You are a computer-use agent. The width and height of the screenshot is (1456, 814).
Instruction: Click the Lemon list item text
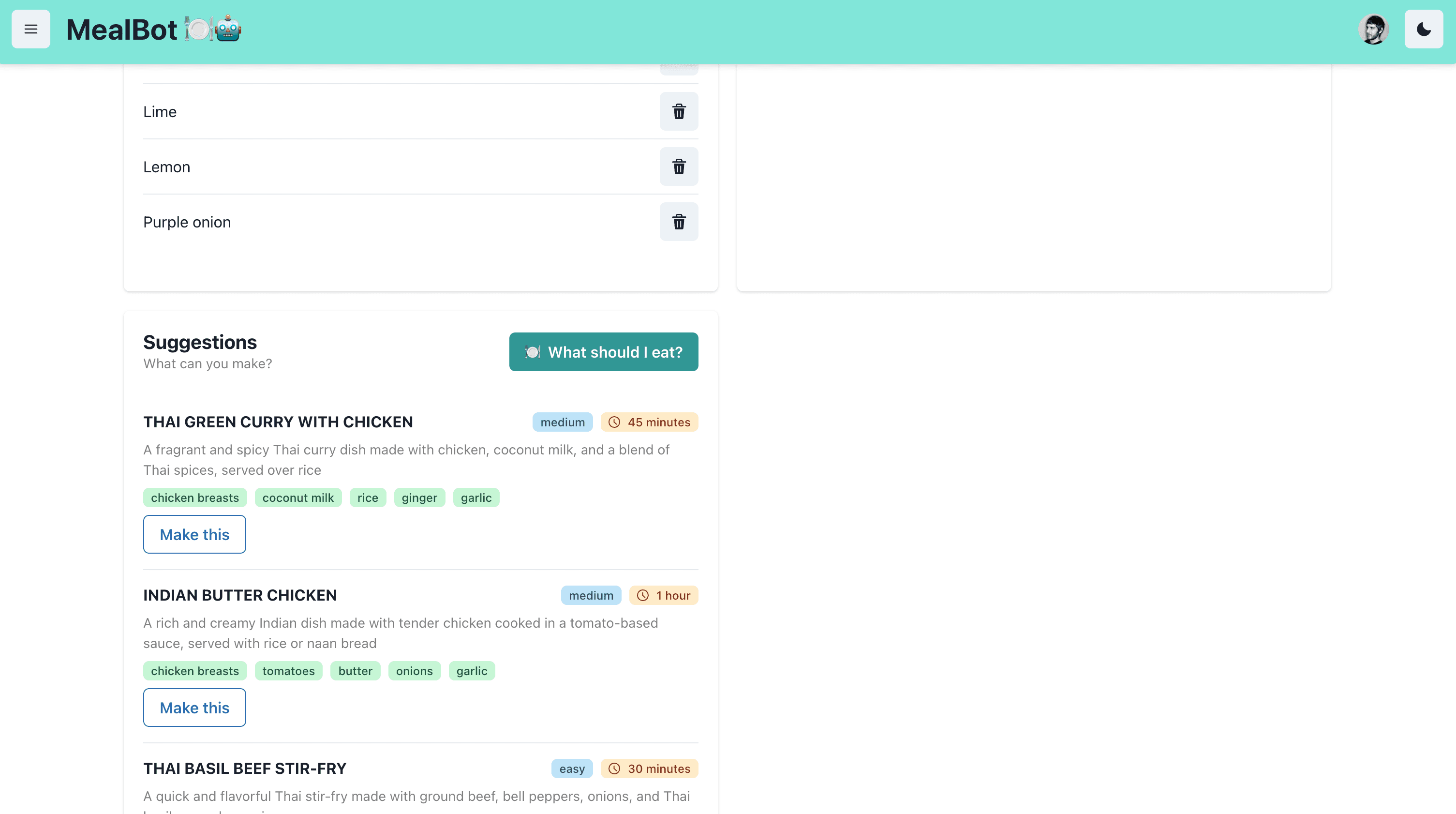coord(167,167)
